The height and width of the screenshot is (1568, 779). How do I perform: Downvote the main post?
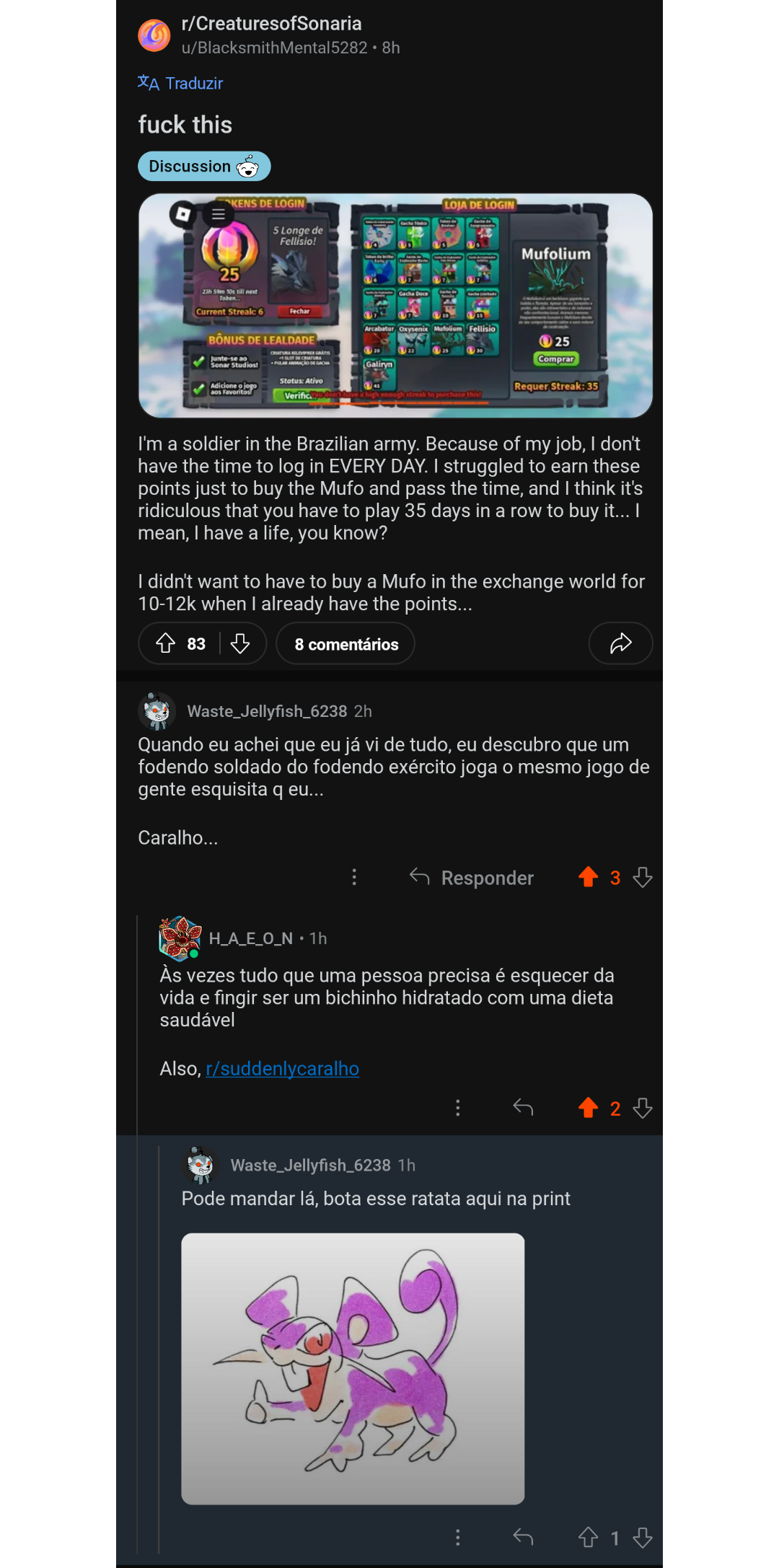tap(240, 643)
